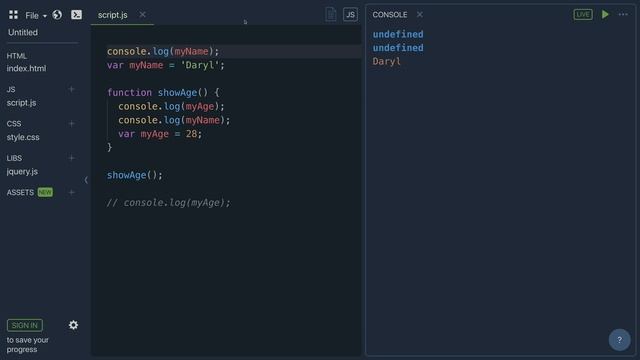Close the script.js tab
The image size is (640, 360).
[x=142, y=15]
